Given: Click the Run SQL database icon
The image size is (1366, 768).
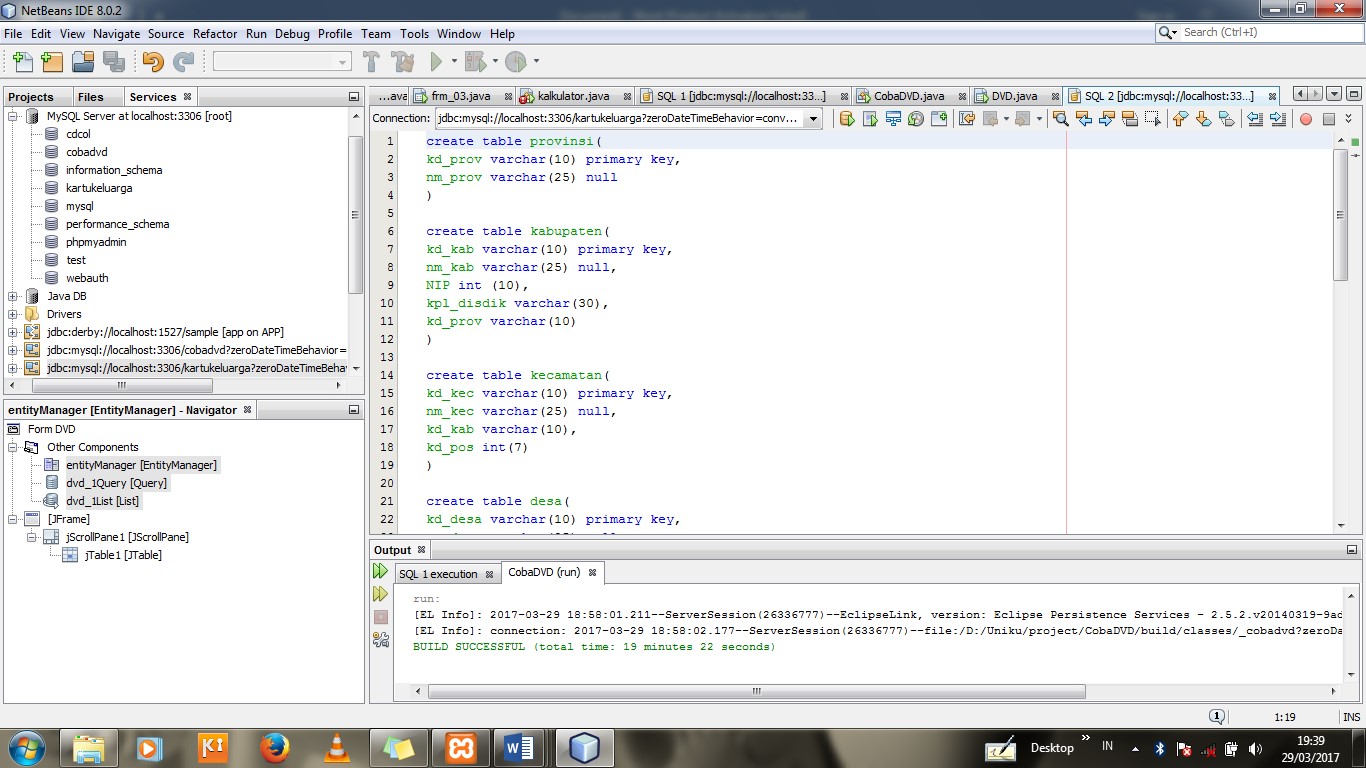Looking at the screenshot, I should (x=847, y=119).
